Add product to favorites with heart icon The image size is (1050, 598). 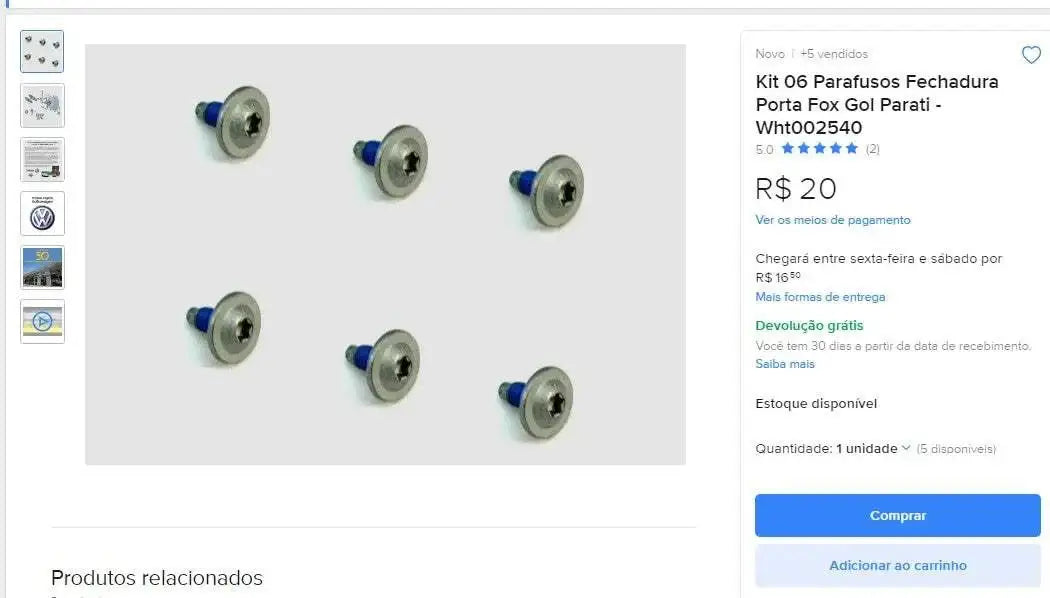1031,54
